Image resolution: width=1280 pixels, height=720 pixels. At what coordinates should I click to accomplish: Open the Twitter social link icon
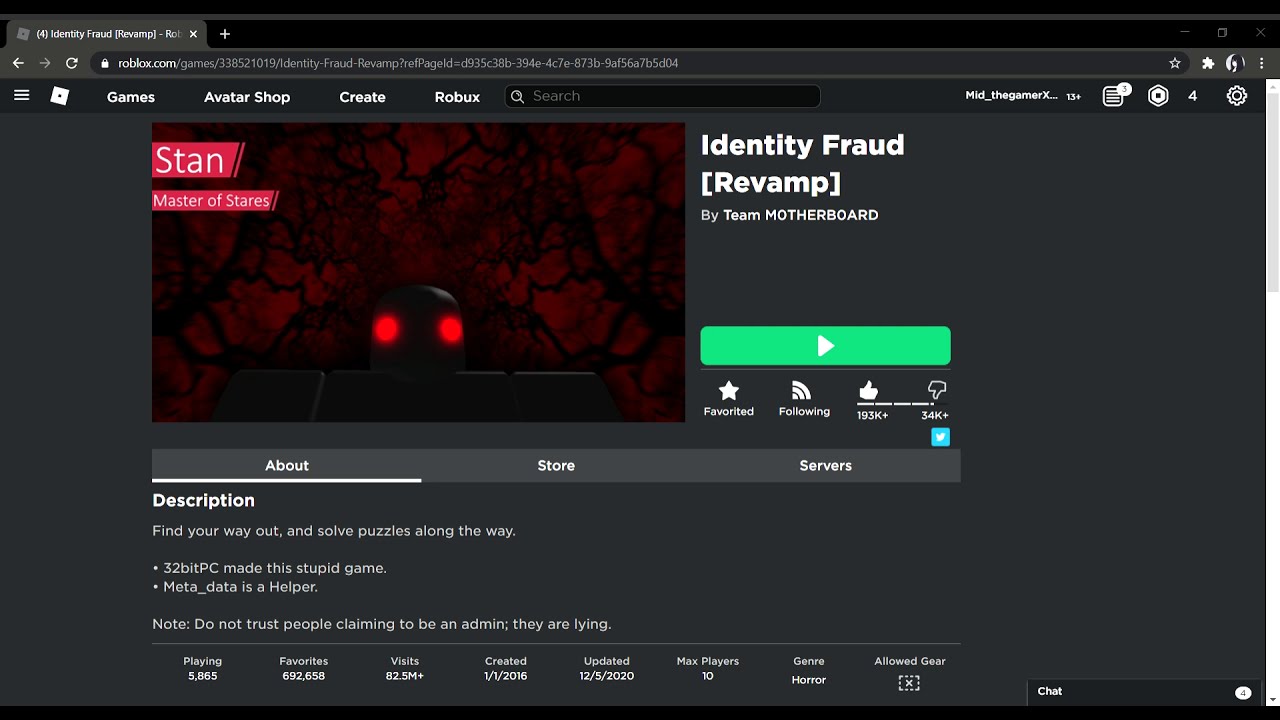(940, 437)
